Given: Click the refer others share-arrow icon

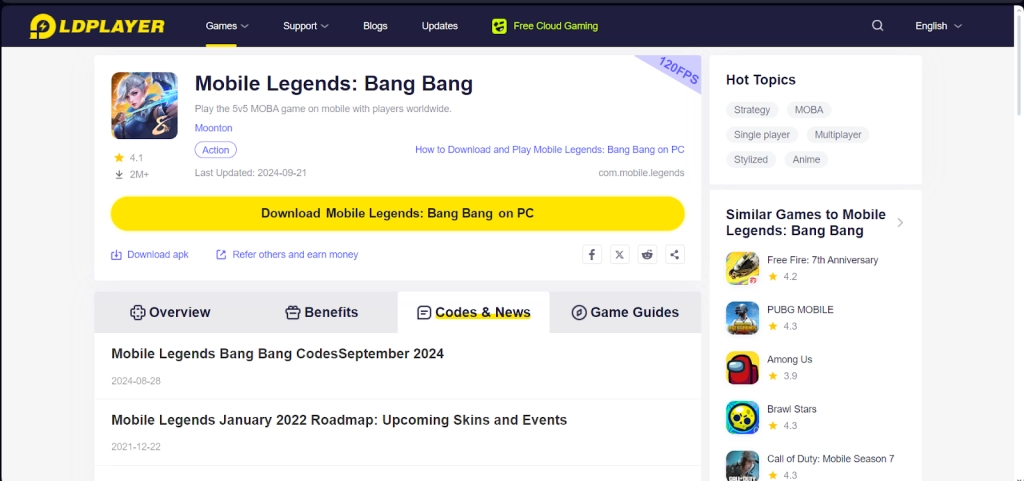Looking at the screenshot, I should click(221, 255).
